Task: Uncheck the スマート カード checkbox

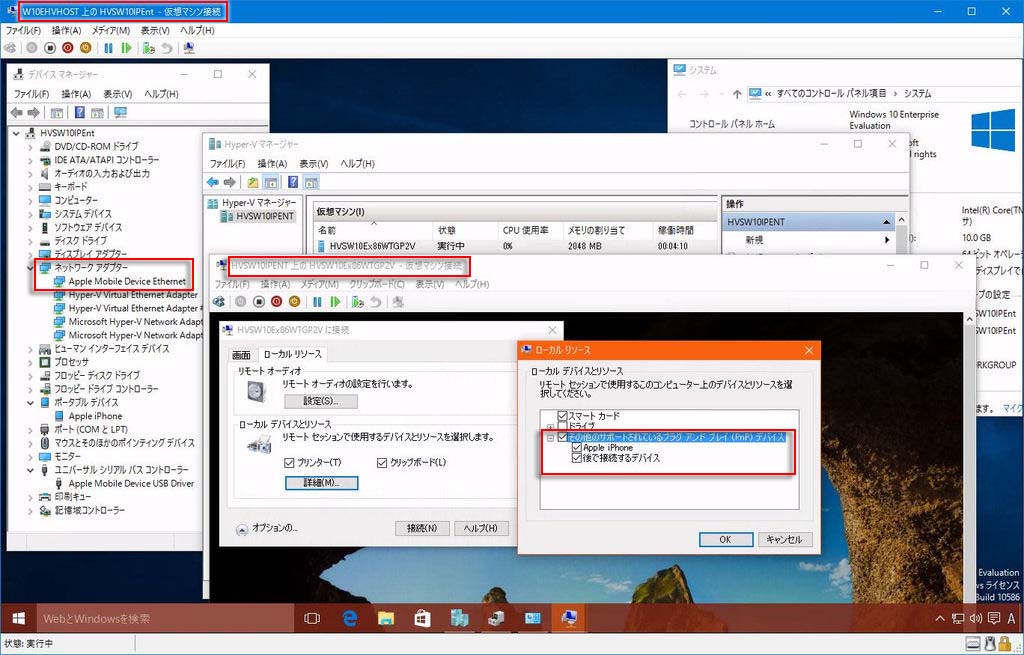Action: (x=562, y=415)
